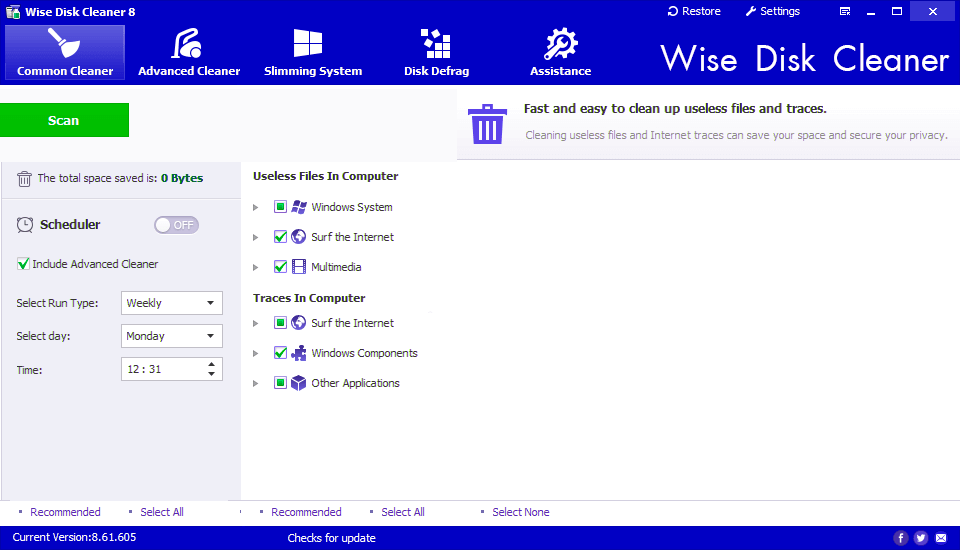Open Settings from the title bar

(773, 11)
